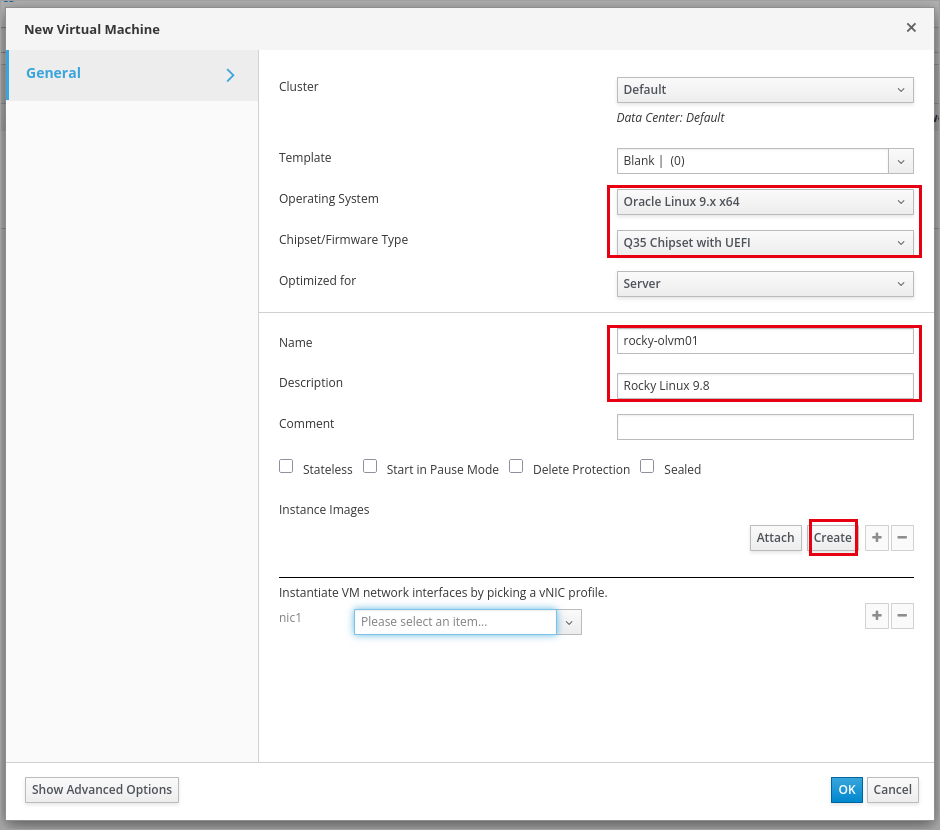
Task: Enable Delete Protection checkbox
Action: coord(516,466)
